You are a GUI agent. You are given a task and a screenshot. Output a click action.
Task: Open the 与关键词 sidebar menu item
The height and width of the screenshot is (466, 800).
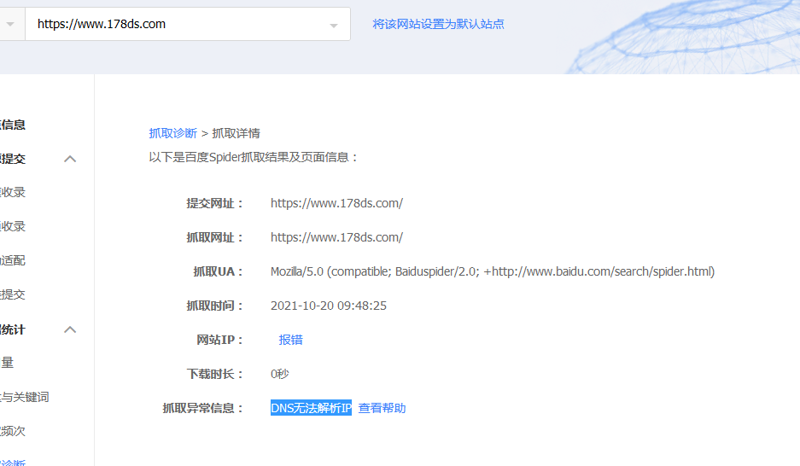tap(25, 397)
